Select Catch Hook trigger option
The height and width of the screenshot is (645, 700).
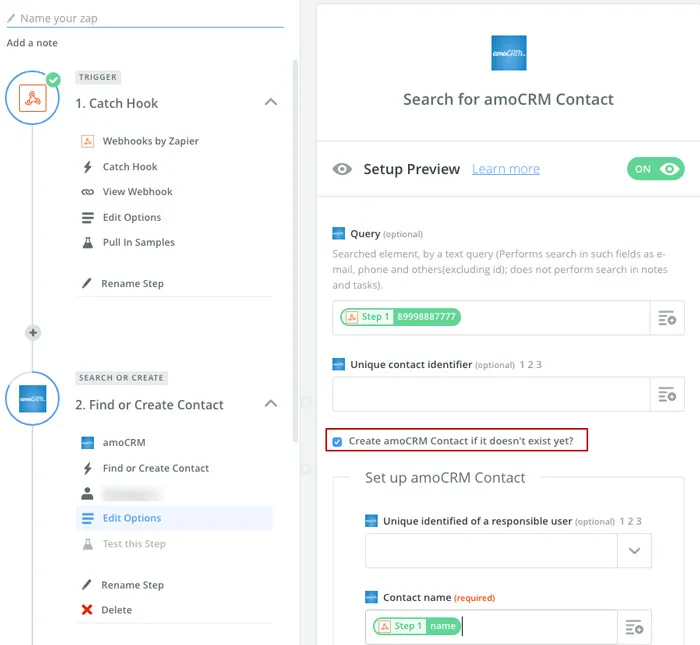click(130, 166)
